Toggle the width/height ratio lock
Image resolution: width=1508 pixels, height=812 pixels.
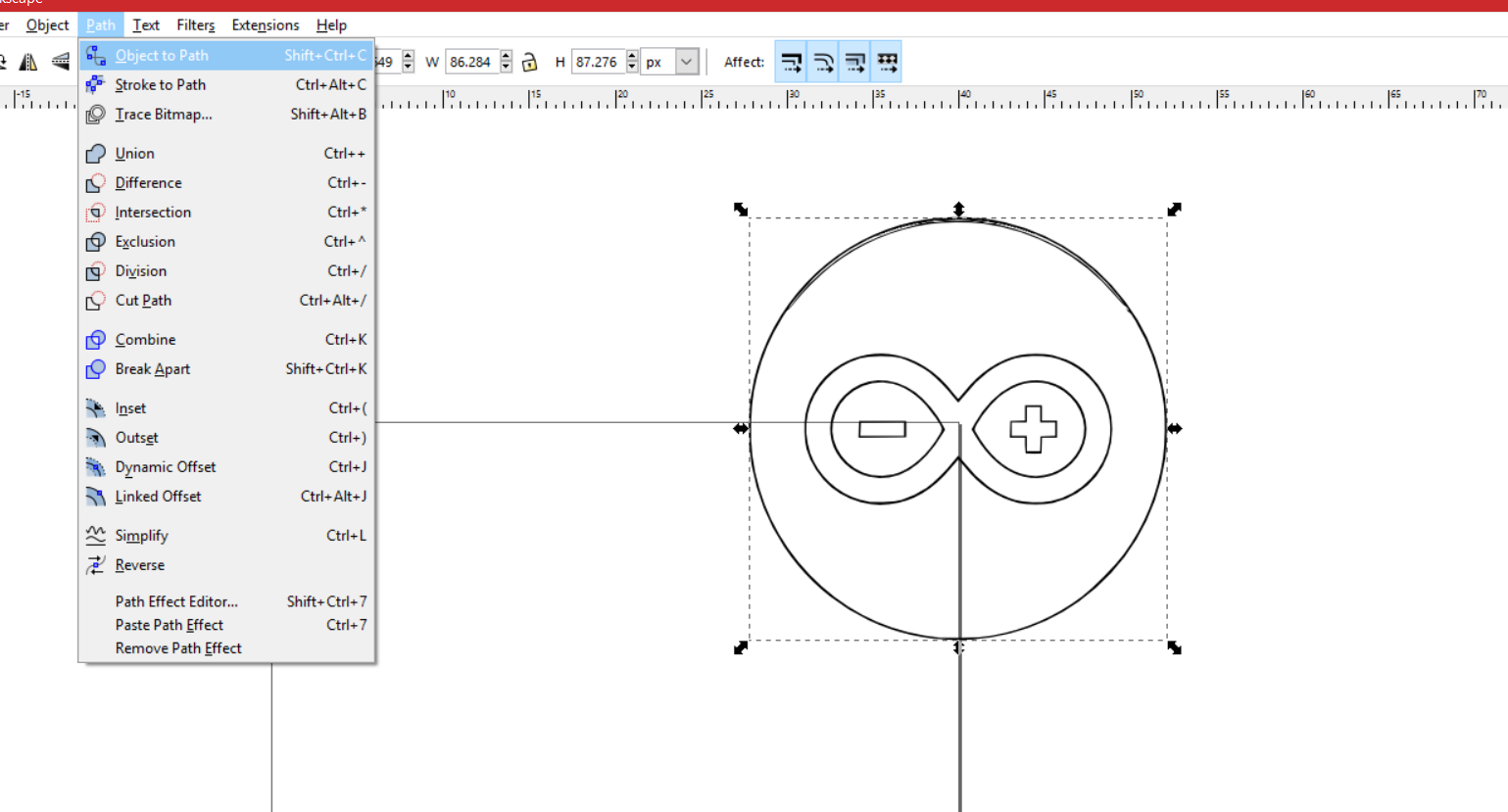529,61
